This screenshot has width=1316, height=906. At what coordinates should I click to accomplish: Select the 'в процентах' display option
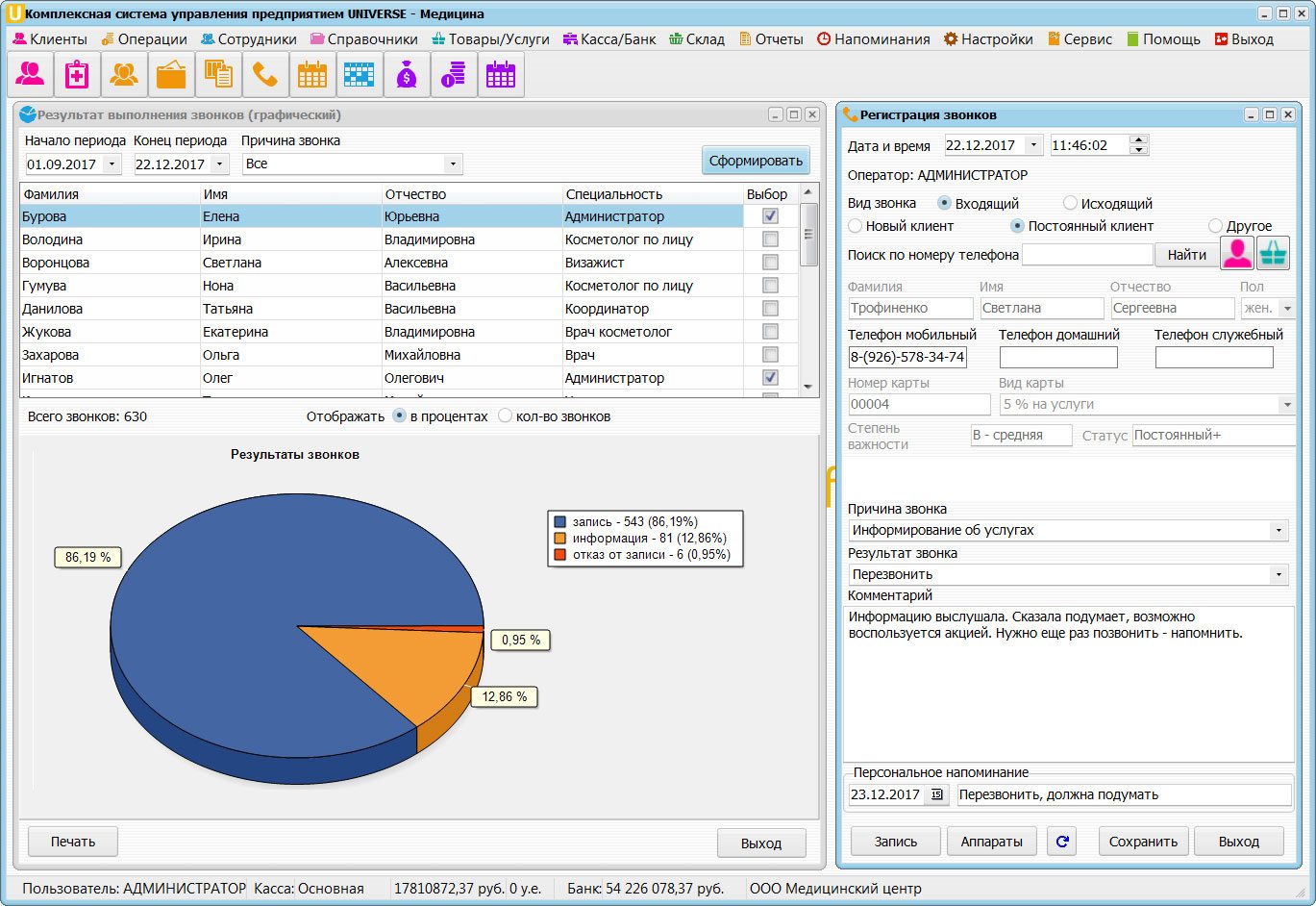pos(400,416)
